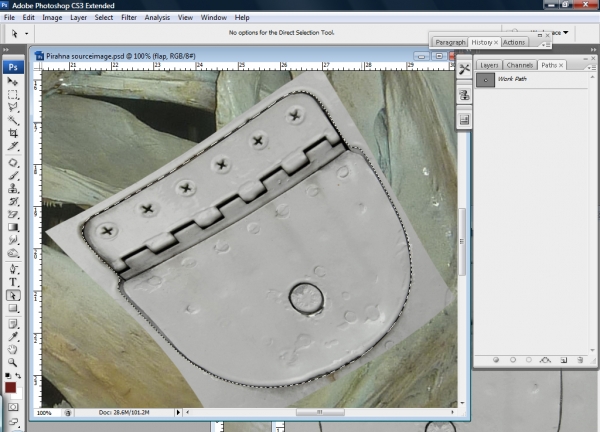Open the Workspace dropdown
Viewport: 600px width, 432px height.
pyautogui.click(x=565, y=33)
